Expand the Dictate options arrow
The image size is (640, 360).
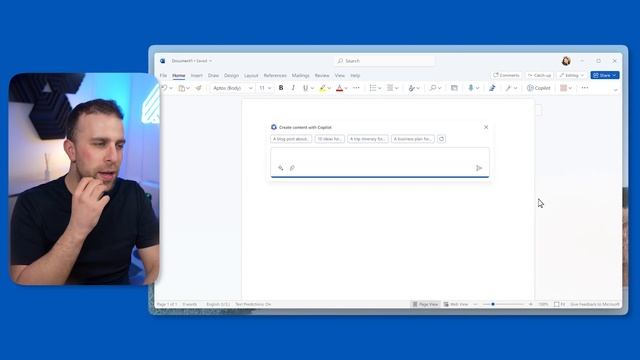(478, 88)
